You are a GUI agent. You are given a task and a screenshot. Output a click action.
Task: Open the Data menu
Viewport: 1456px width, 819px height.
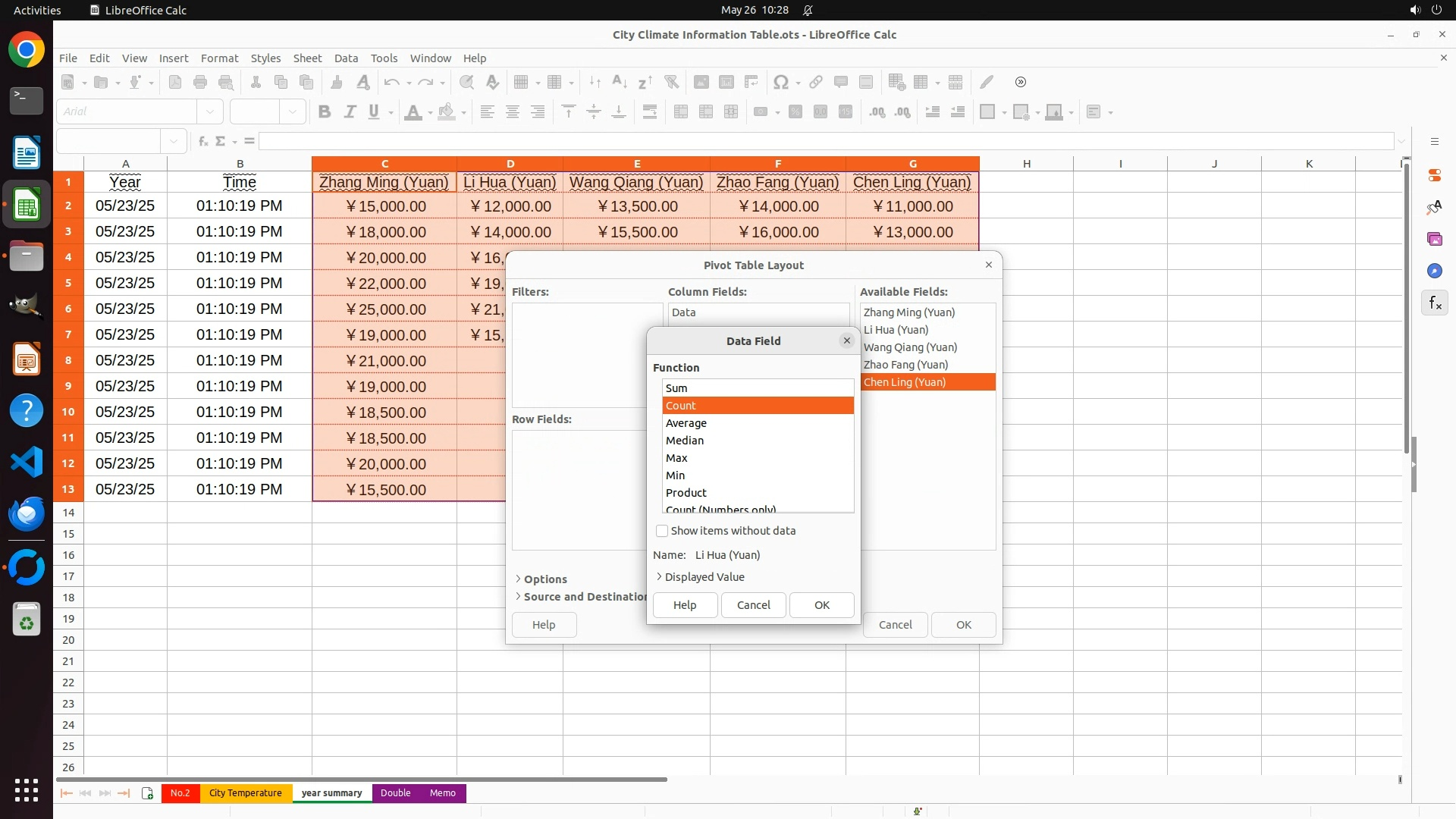click(x=346, y=58)
